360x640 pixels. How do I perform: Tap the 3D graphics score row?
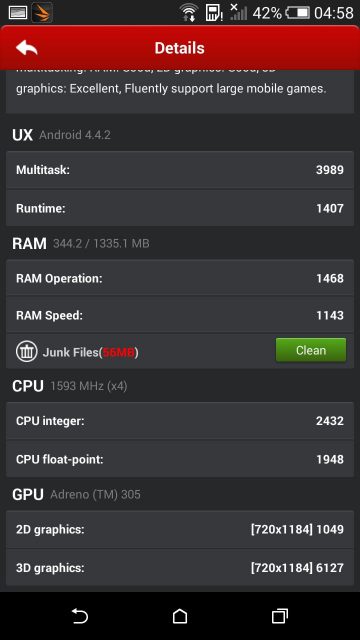point(180,567)
